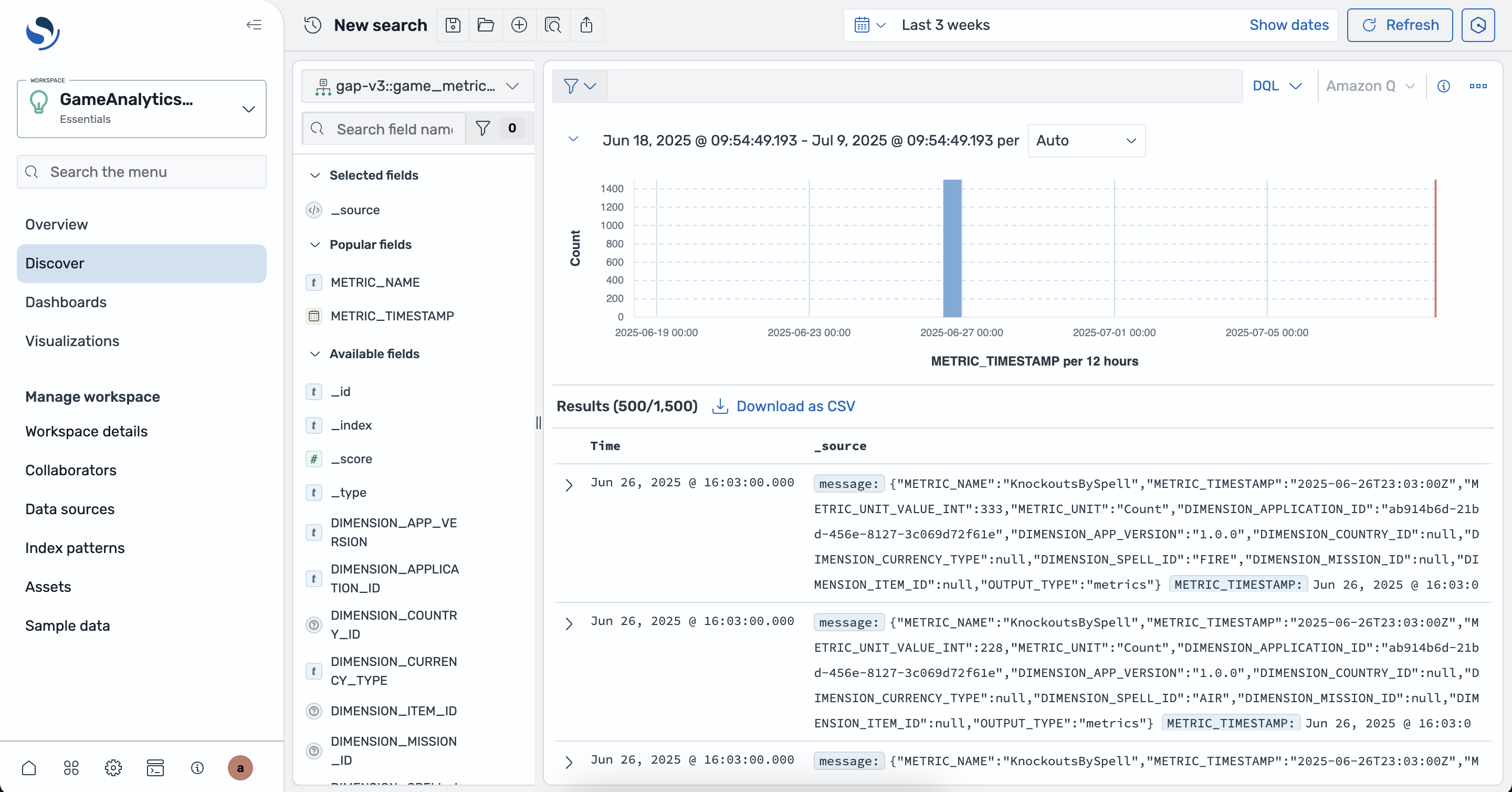Select Discover in the menu
Screen dimensions: 1512x792
pyautogui.click(x=141, y=263)
